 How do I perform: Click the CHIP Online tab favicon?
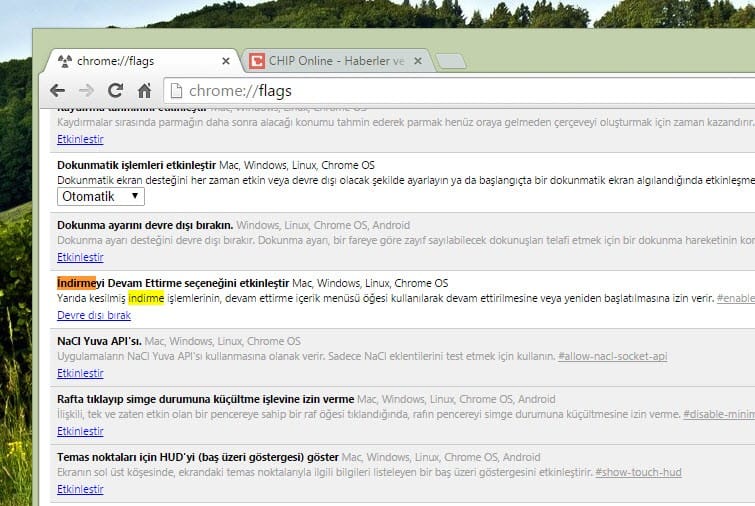pos(257,61)
